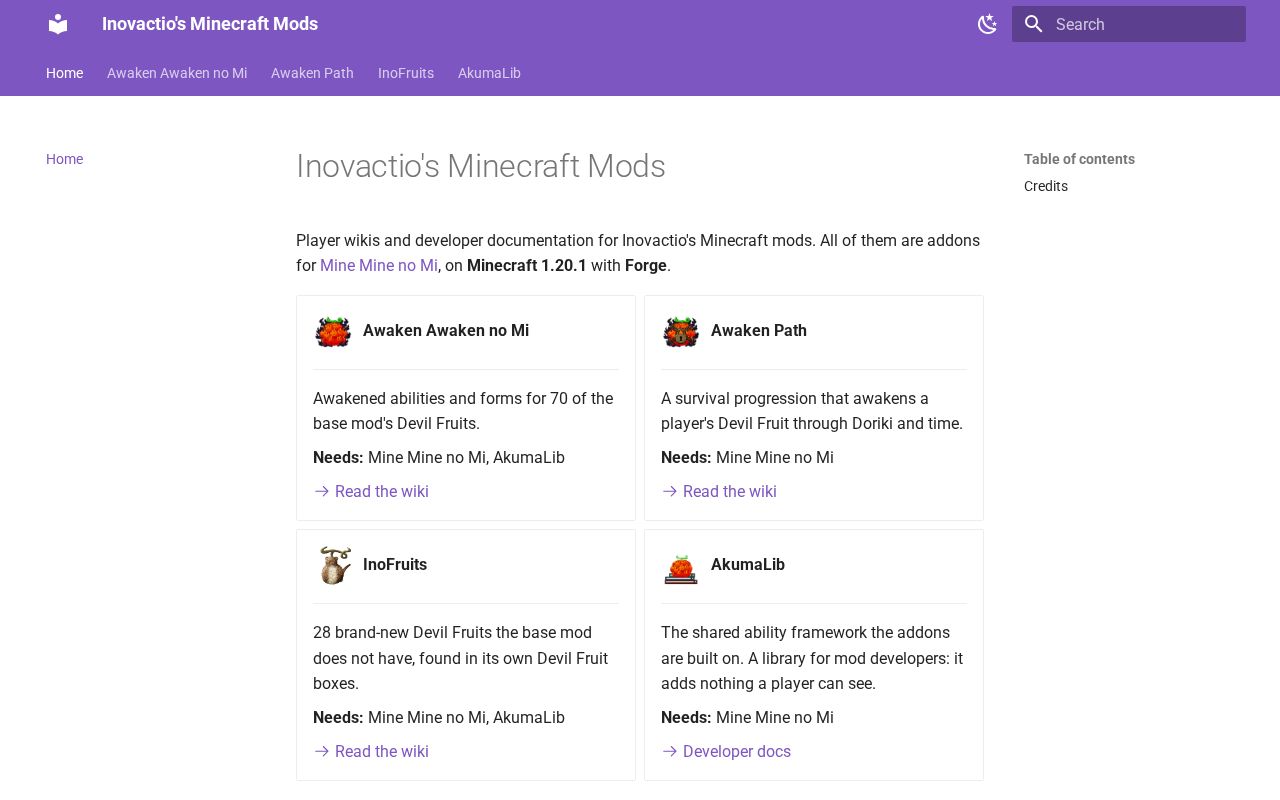1280x800 pixels.
Task: Click the Awaken Awaken no Mi card title
Action: [446, 330]
